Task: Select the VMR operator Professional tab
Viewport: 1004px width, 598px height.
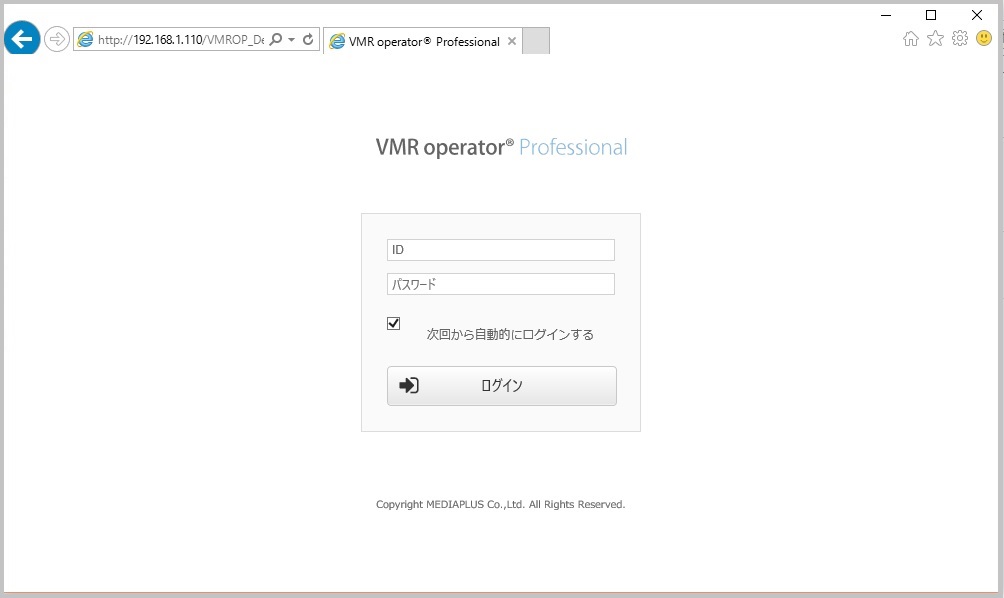Action: [x=423, y=42]
